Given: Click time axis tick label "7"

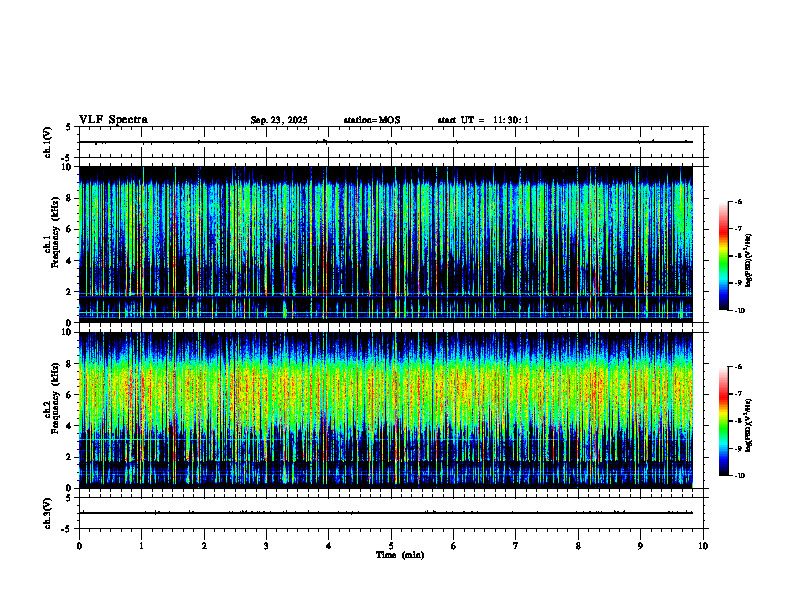Looking at the screenshot, I should point(516,546).
